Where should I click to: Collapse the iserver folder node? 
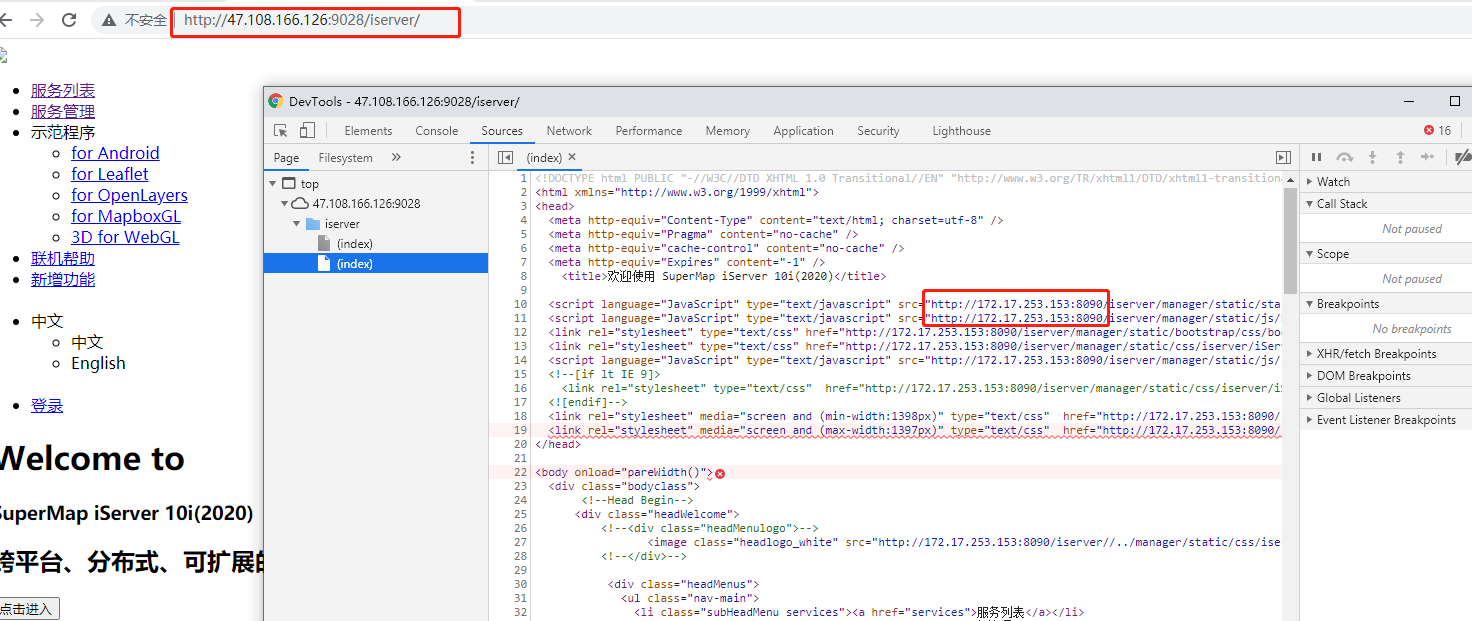point(296,224)
